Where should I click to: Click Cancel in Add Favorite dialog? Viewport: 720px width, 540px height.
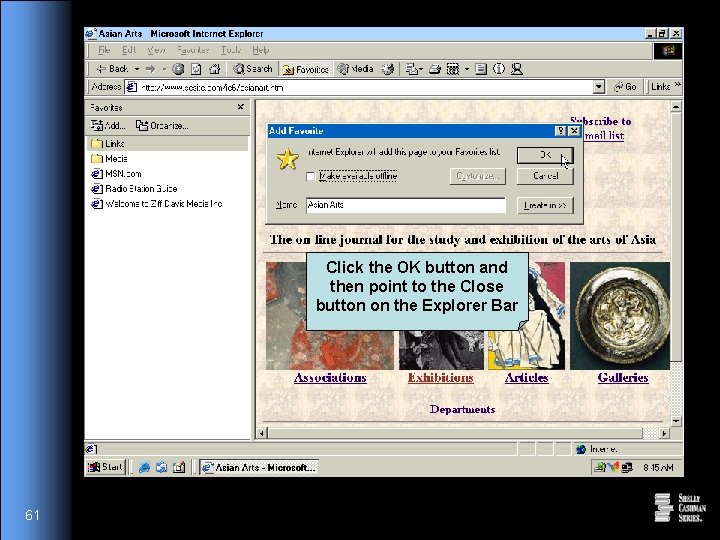click(545, 176)
